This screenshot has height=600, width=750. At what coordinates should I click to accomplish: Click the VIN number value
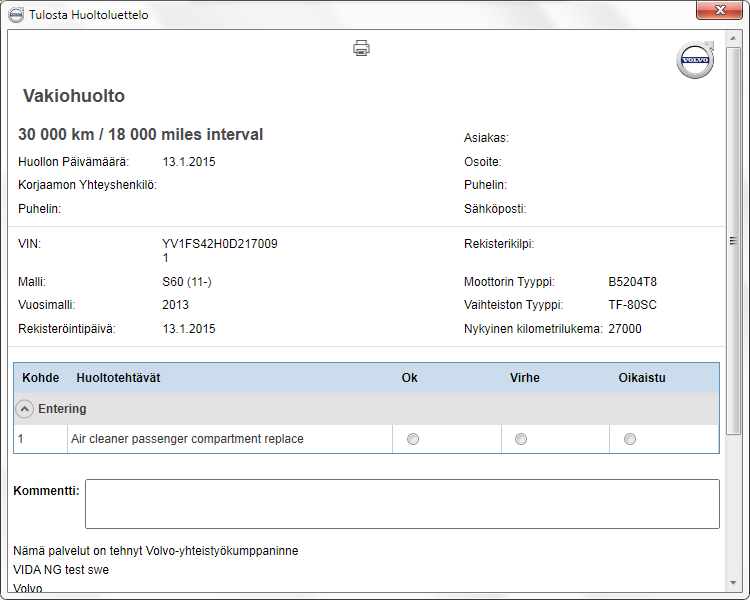[x=220, y=251]
